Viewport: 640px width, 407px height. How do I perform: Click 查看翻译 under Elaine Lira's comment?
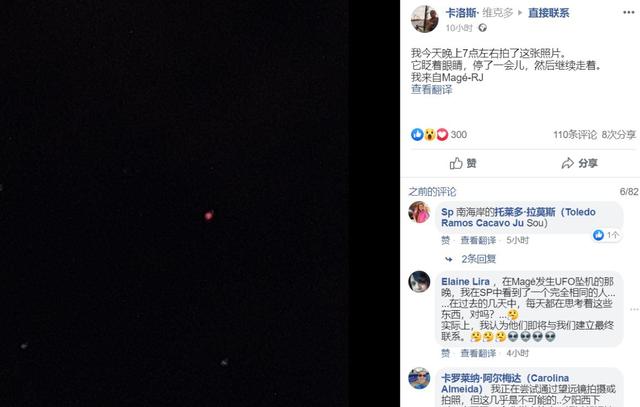[x=478, y=353]
